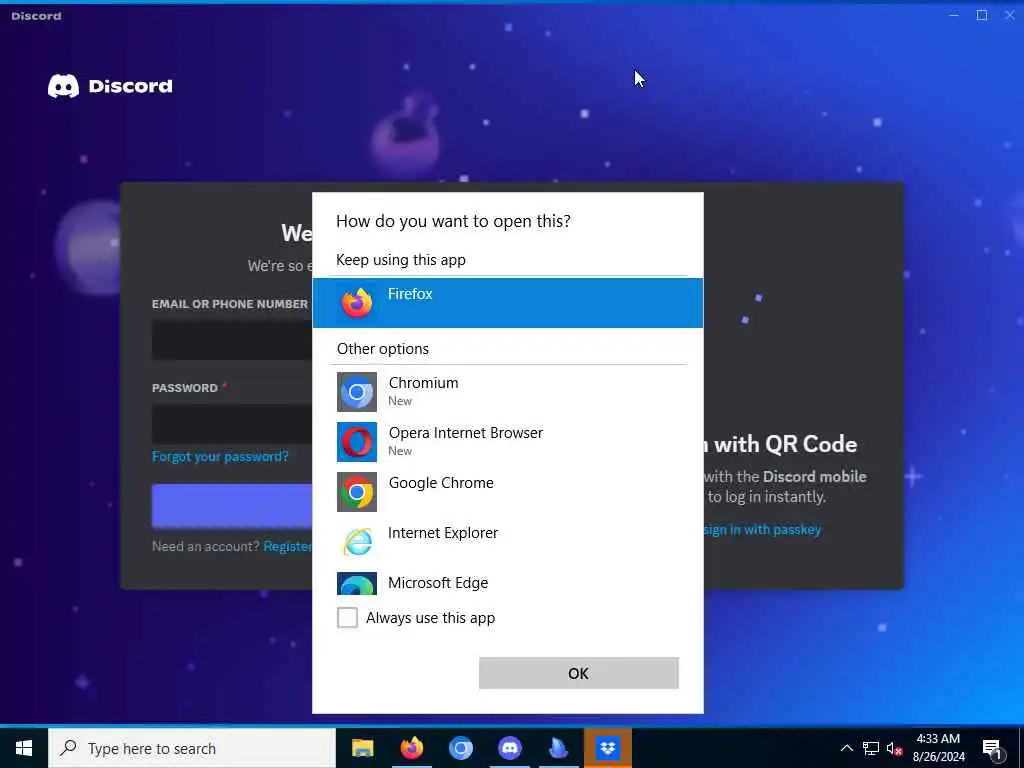Click the muted volume tray icon
Image resolution: width=1024 pixels, height=768 pixels.
click(x=894, y=748)
